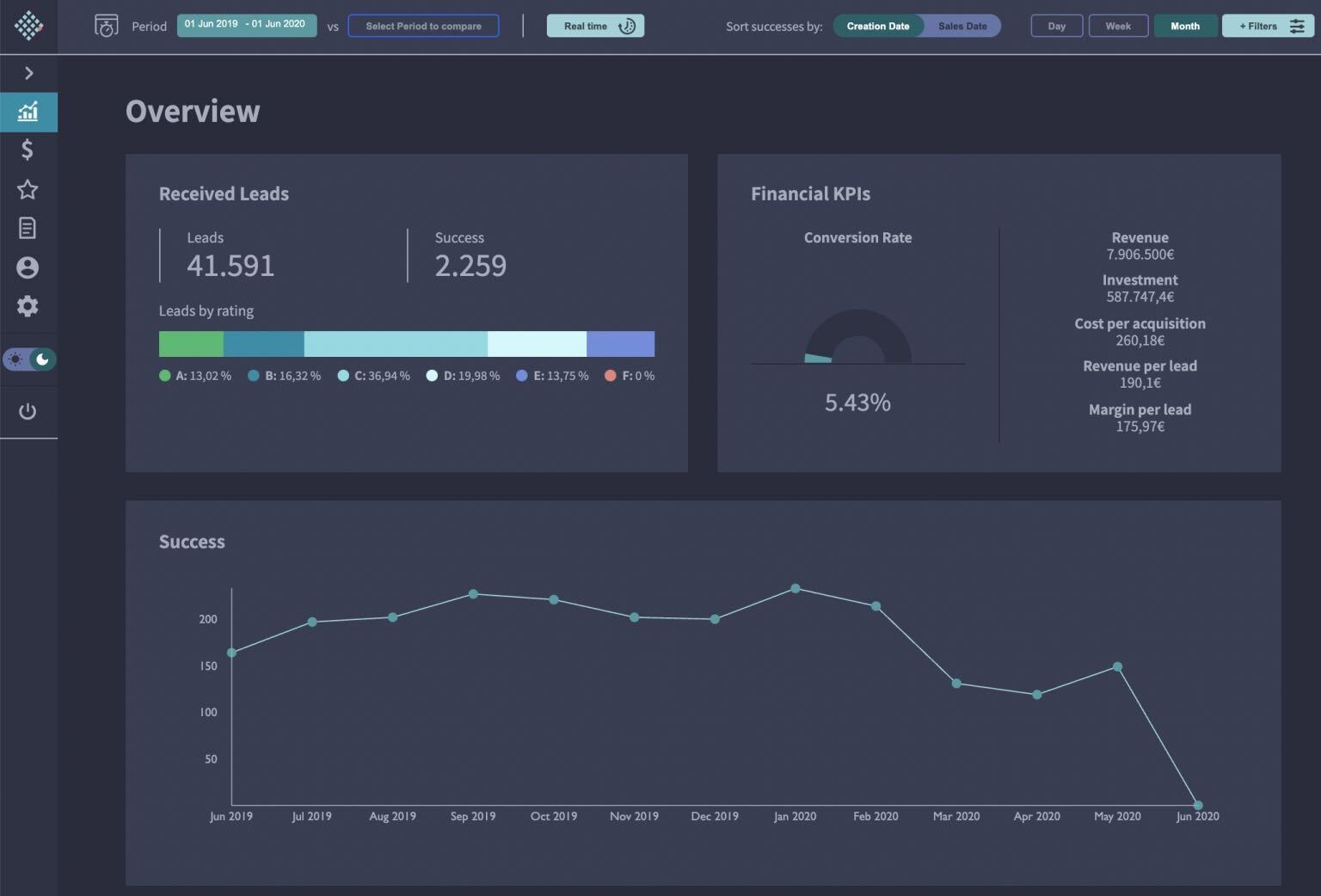The image size is (1321, 896).
Task: Click the power logout icon
Action: [x=28, y=411]
